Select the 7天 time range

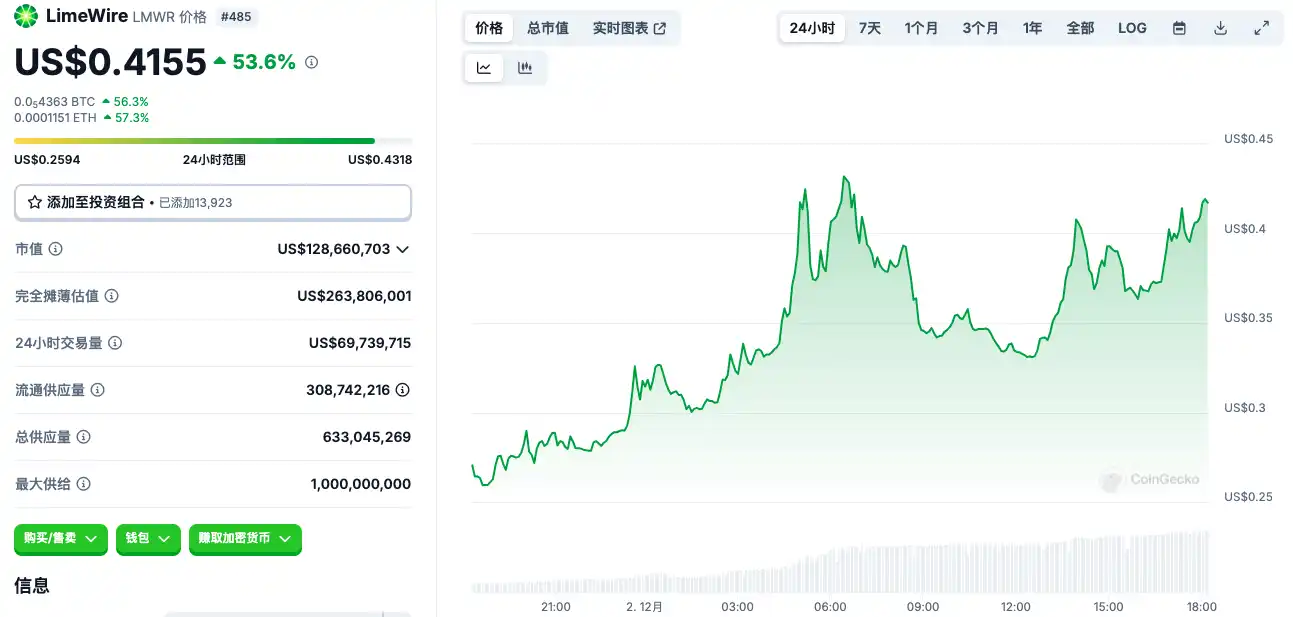tap(870, 28)
